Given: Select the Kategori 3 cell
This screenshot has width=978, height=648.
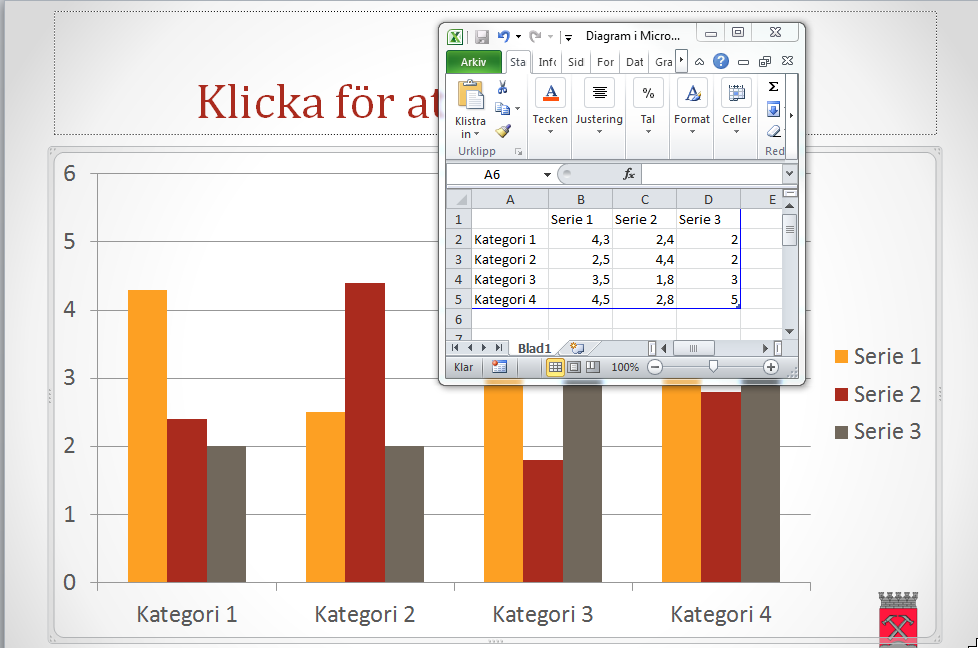Looking at the screenshot, I should point(510,279).
